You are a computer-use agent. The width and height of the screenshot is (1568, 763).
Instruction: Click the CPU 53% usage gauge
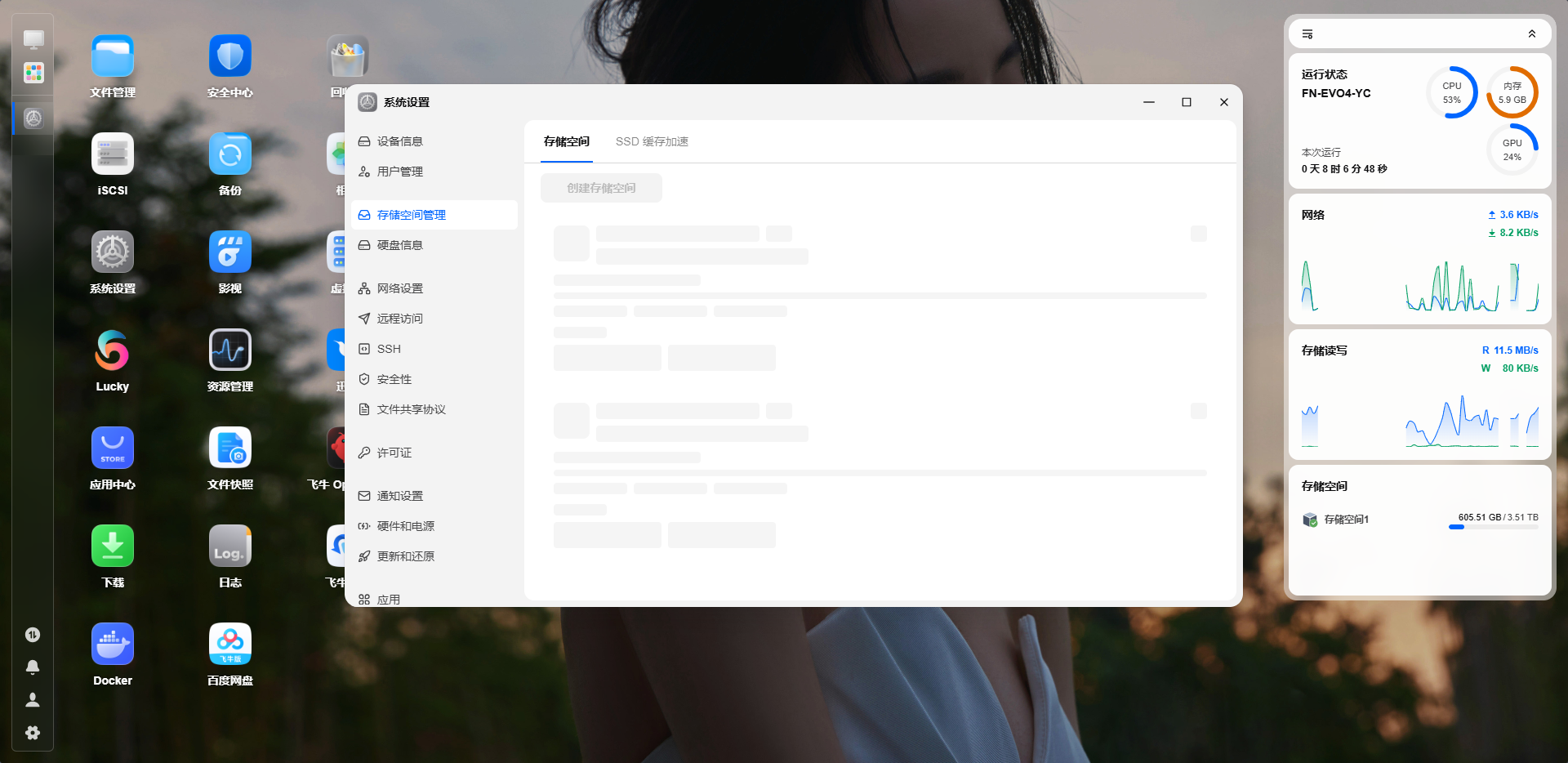point(1452,92)
